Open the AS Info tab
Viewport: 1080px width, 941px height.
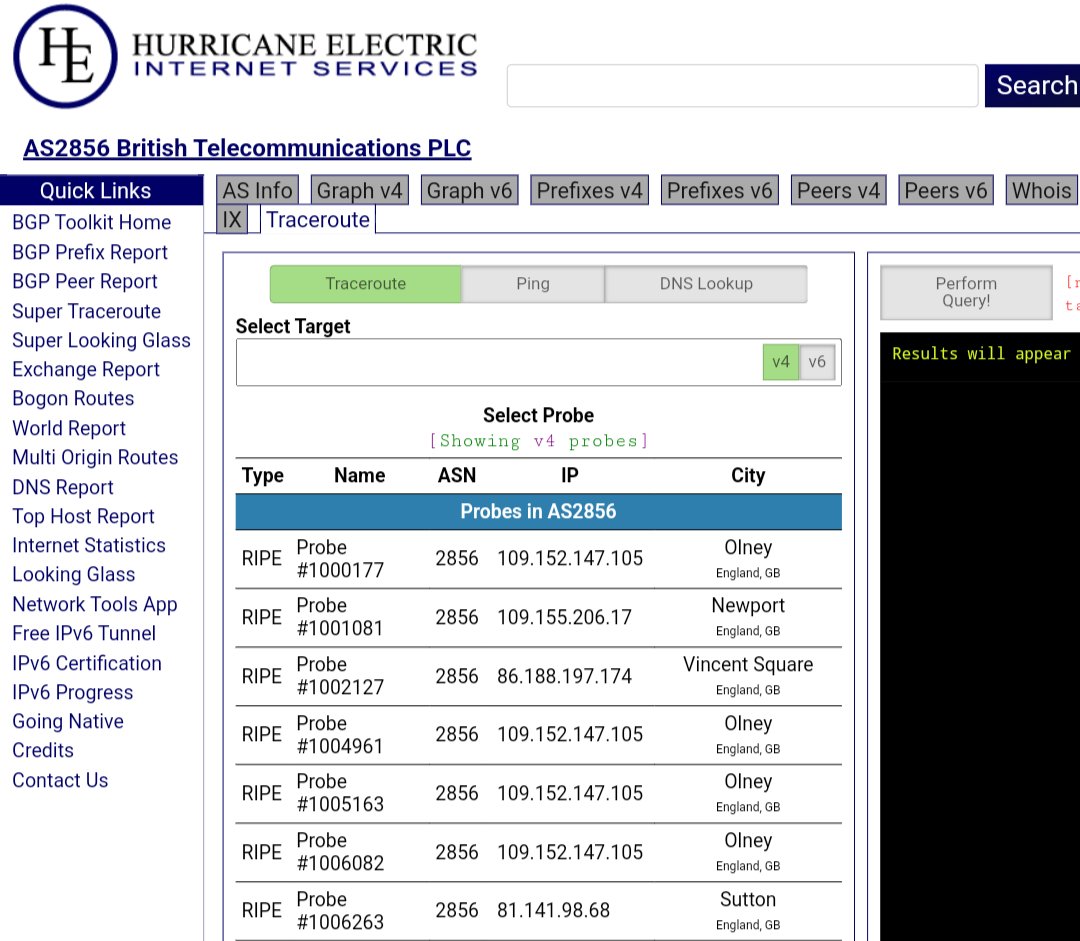pyautogui.click(x=258, y=190)
